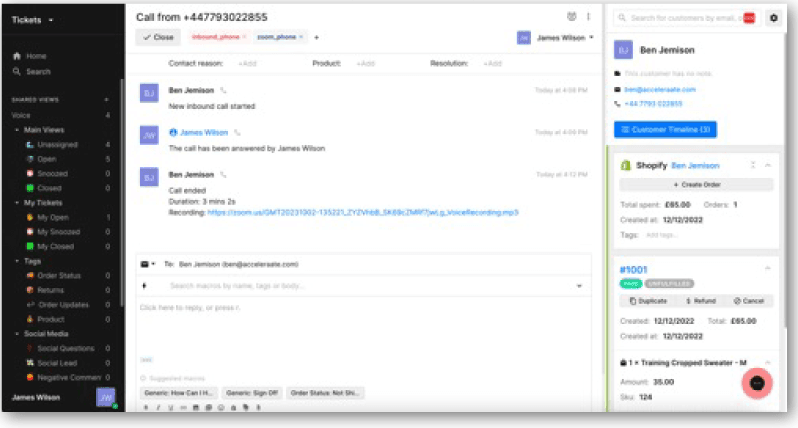
Task: Remove the inbound_phone tag
Action: (244, 37)
